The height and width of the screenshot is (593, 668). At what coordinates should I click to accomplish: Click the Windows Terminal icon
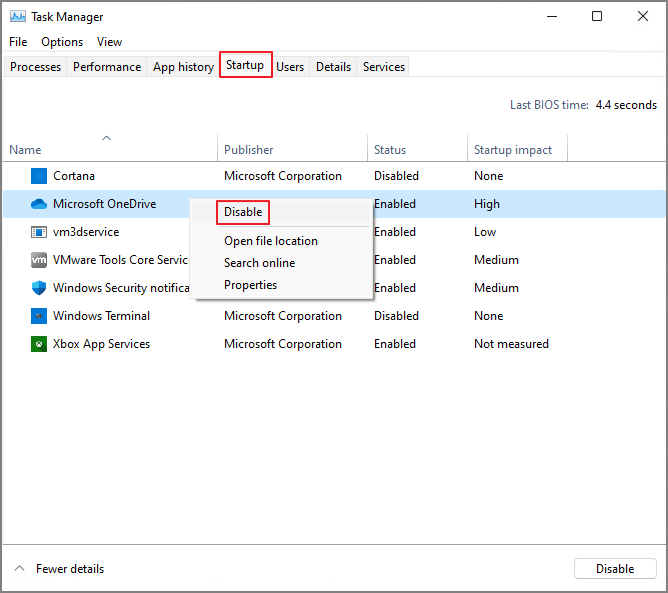[x=39, y=316]
